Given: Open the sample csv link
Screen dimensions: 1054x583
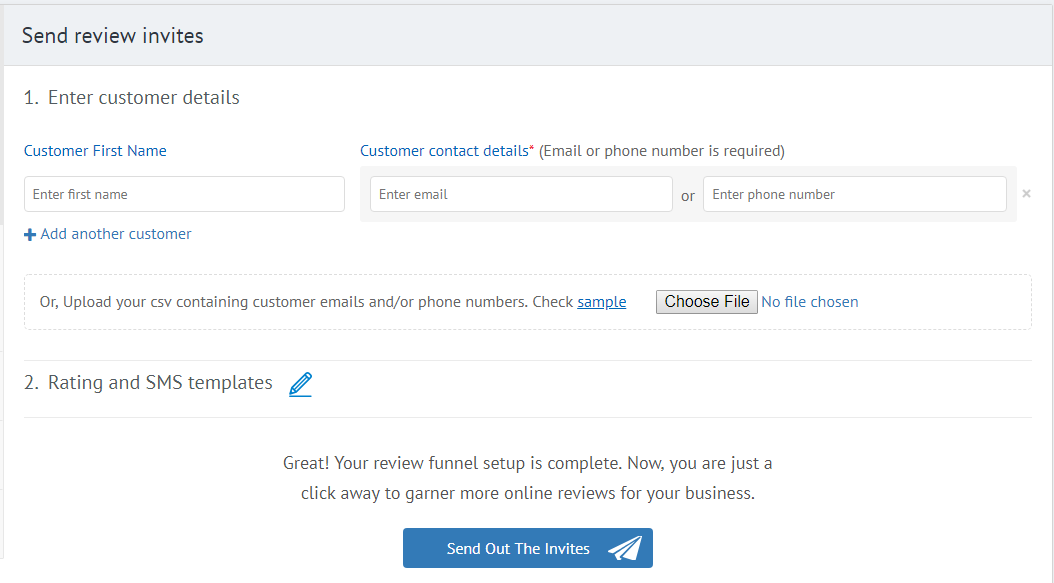Looking at the screenshot, I should (x=602, y=302).
